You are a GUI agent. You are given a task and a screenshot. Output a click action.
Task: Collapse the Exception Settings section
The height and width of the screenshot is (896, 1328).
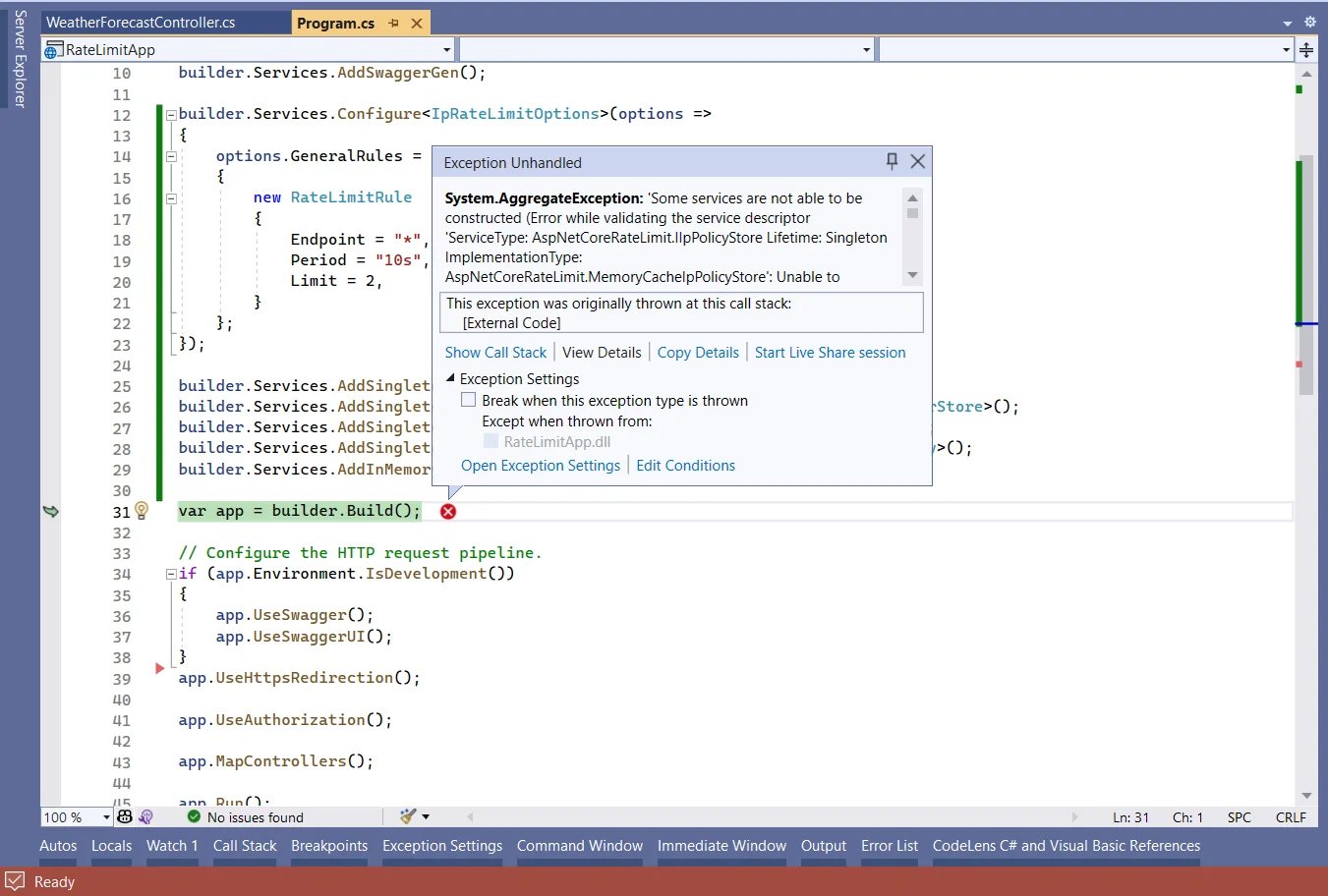point(450,378)
